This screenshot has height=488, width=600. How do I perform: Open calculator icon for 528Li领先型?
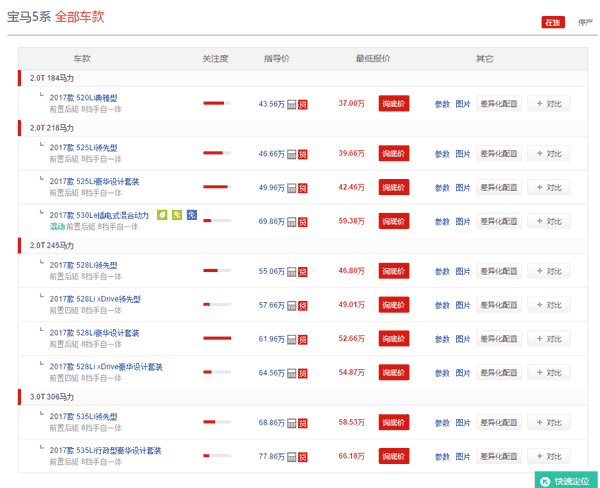coord(292,272)
